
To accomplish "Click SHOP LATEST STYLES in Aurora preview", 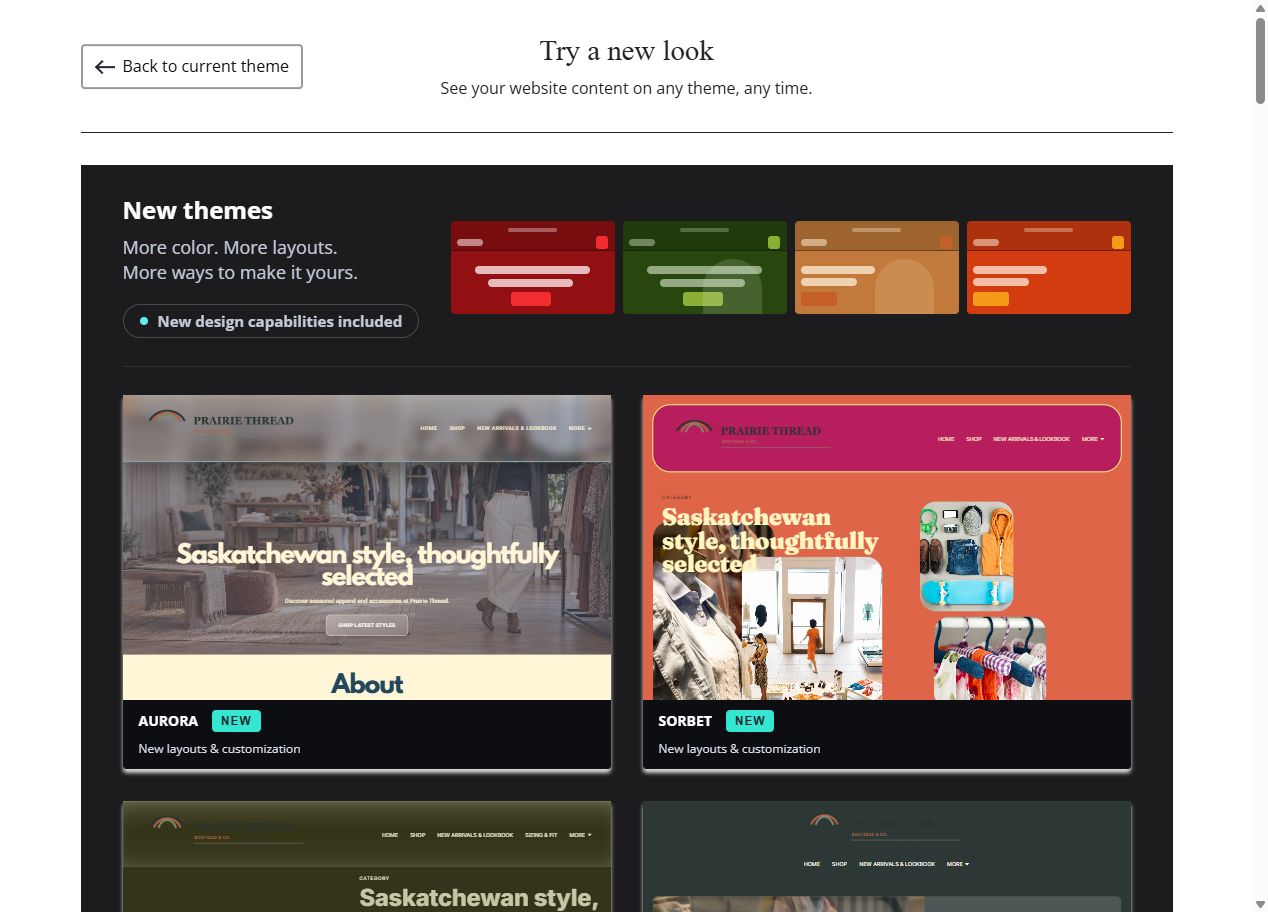I will [x=367, y=625].
